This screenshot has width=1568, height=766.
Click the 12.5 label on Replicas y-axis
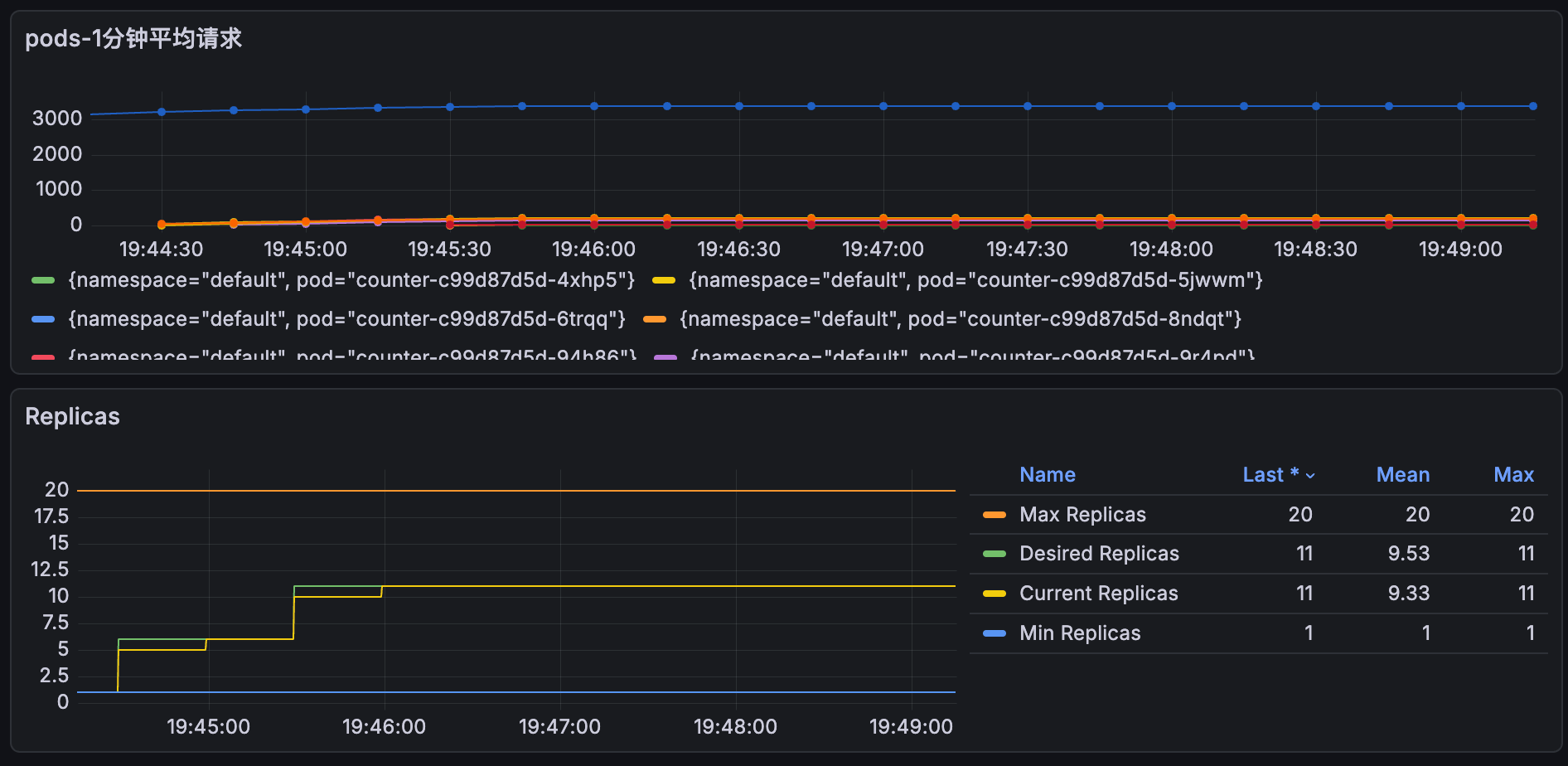pos(50,570)
